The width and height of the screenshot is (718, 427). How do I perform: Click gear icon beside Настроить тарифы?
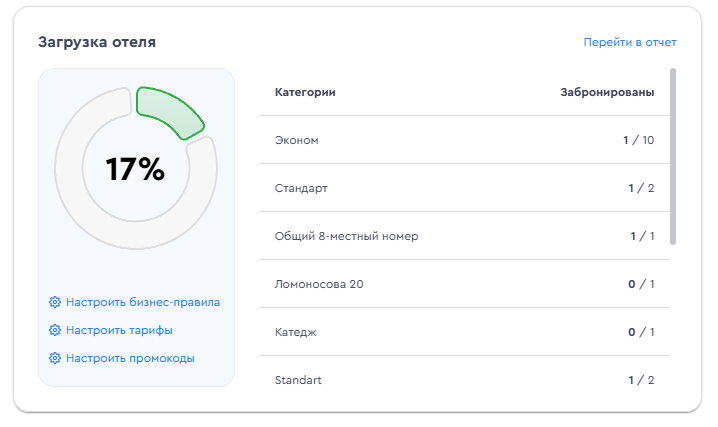(x=55, y=330)
